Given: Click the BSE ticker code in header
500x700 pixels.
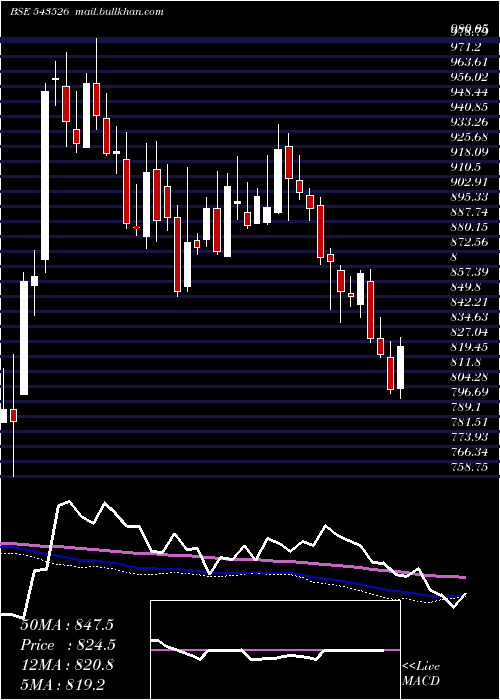Looking at the screenshot, I should 39,12.
